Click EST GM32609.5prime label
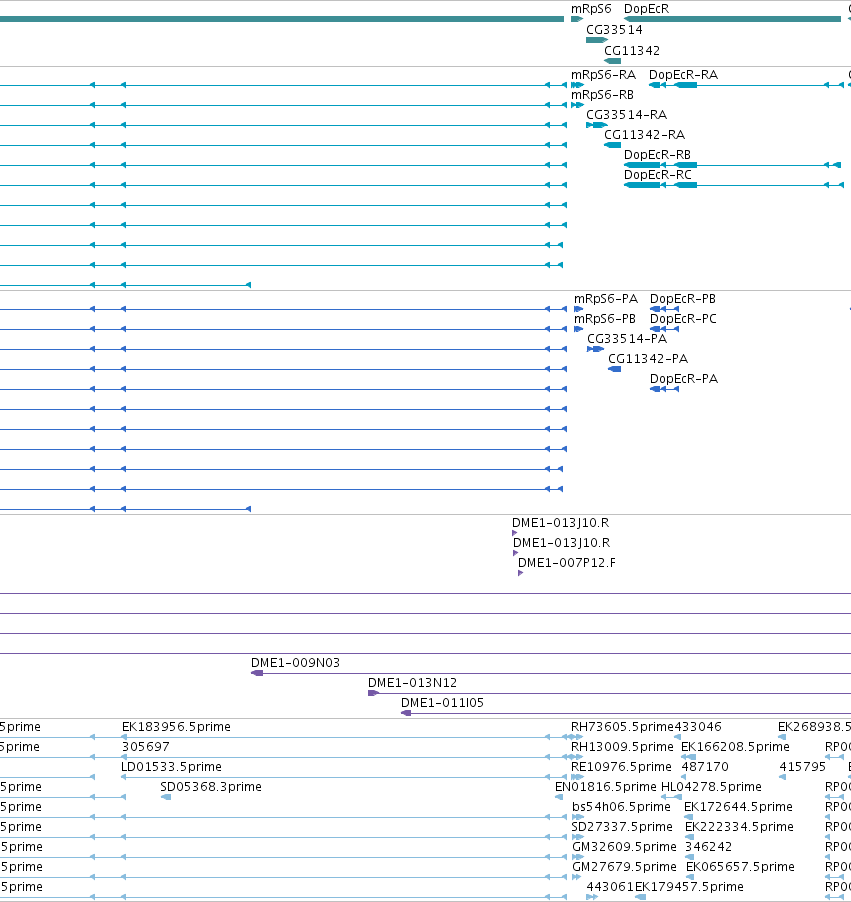 tap(624, 847)
